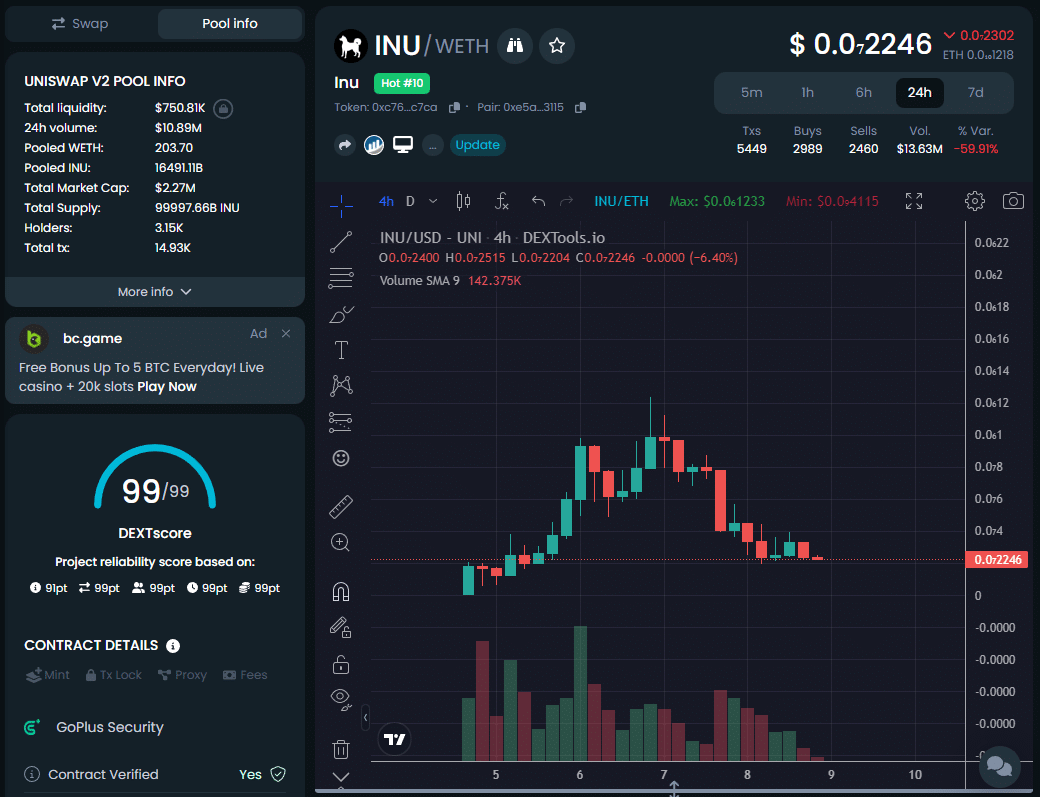Switch to the Pool info tab

230,24
